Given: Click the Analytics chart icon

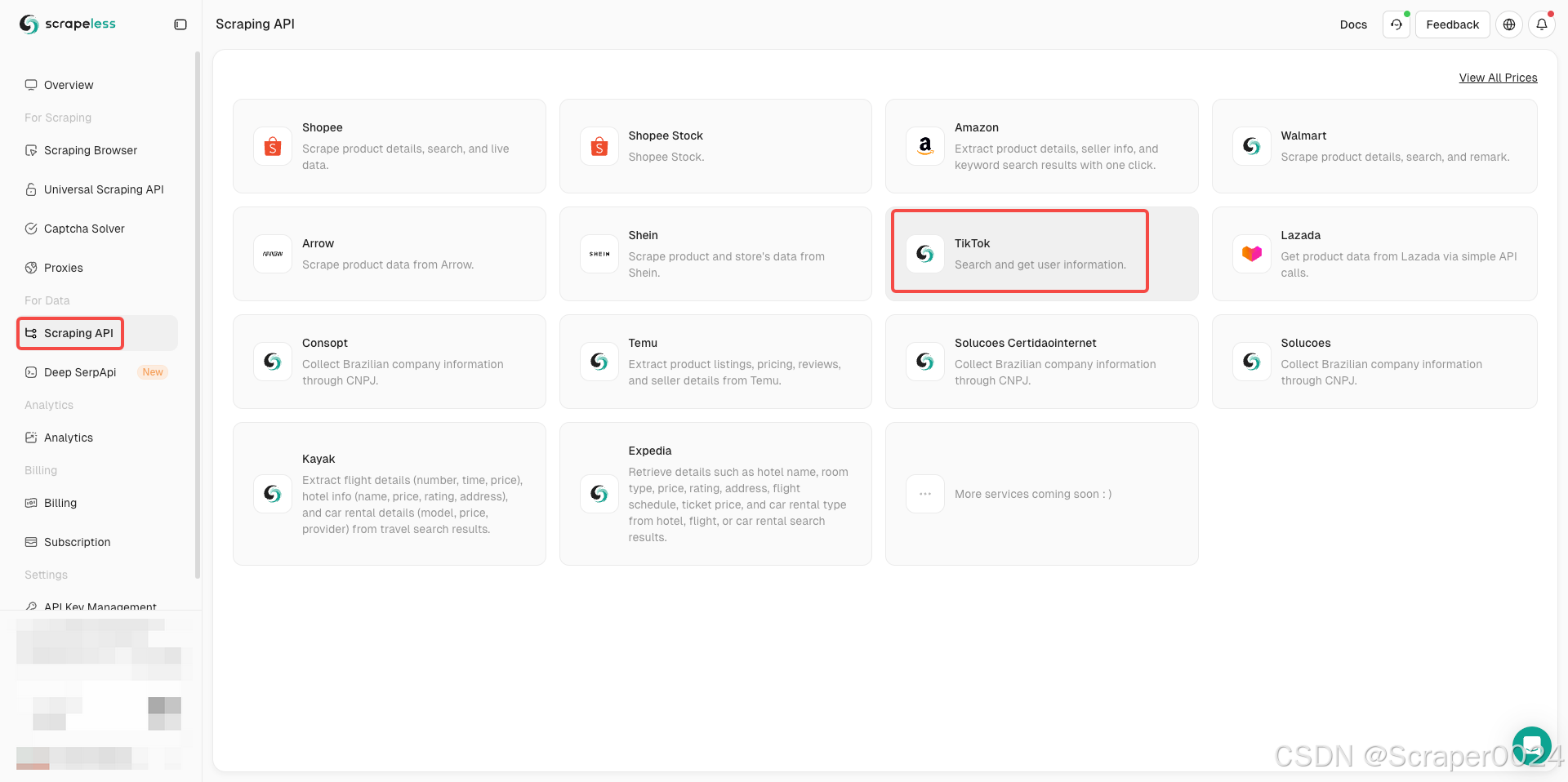Looking at the screenshot, I should tap(31, 438).
